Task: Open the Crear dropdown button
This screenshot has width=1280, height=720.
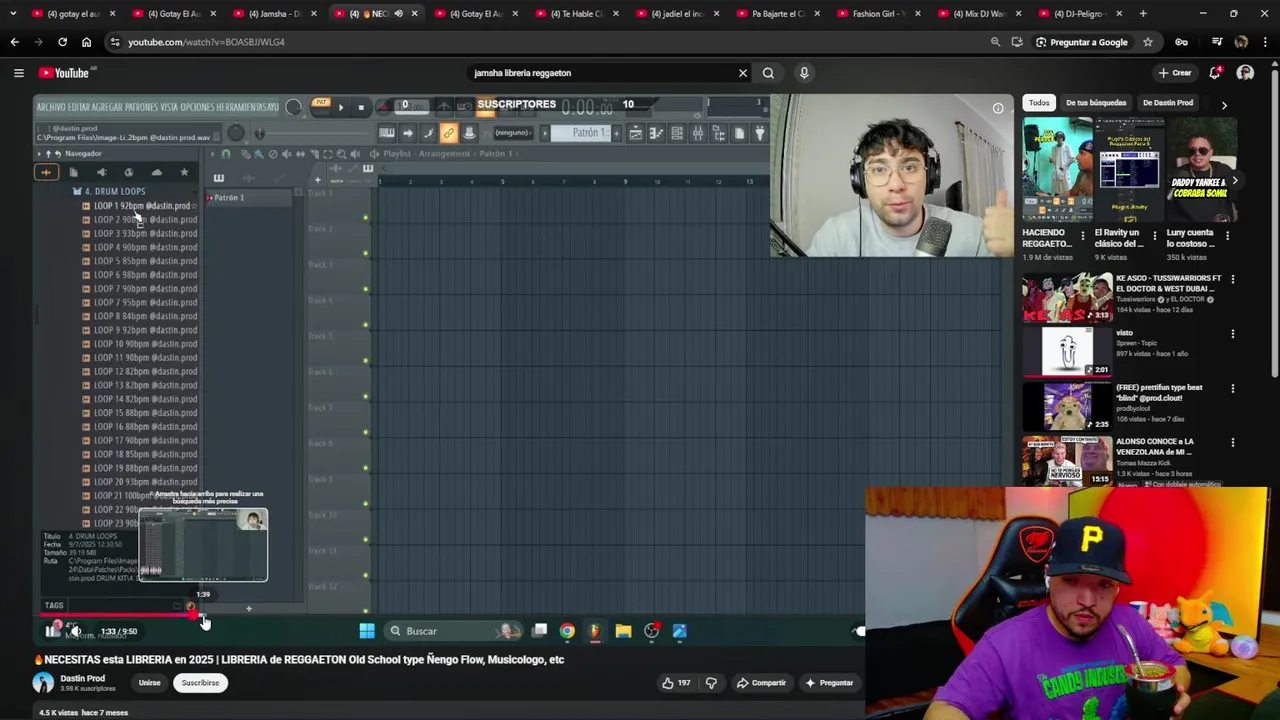Action: (x=1175, y=73)
